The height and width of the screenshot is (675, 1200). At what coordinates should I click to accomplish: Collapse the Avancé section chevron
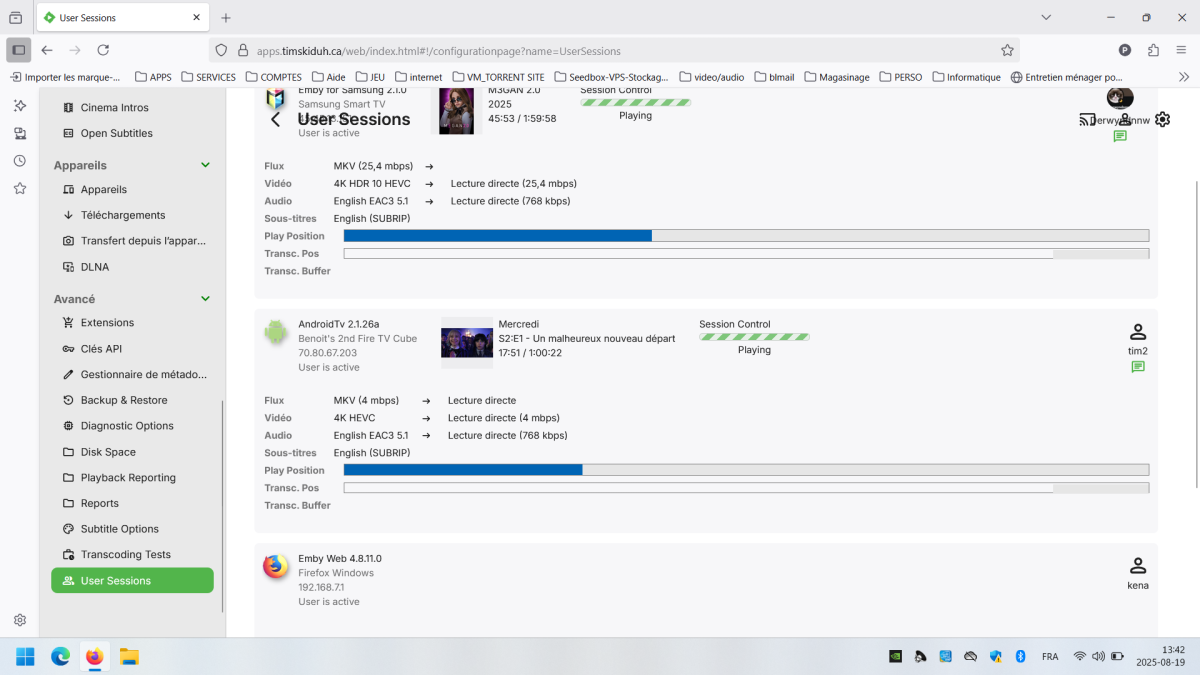pos(206,299)
